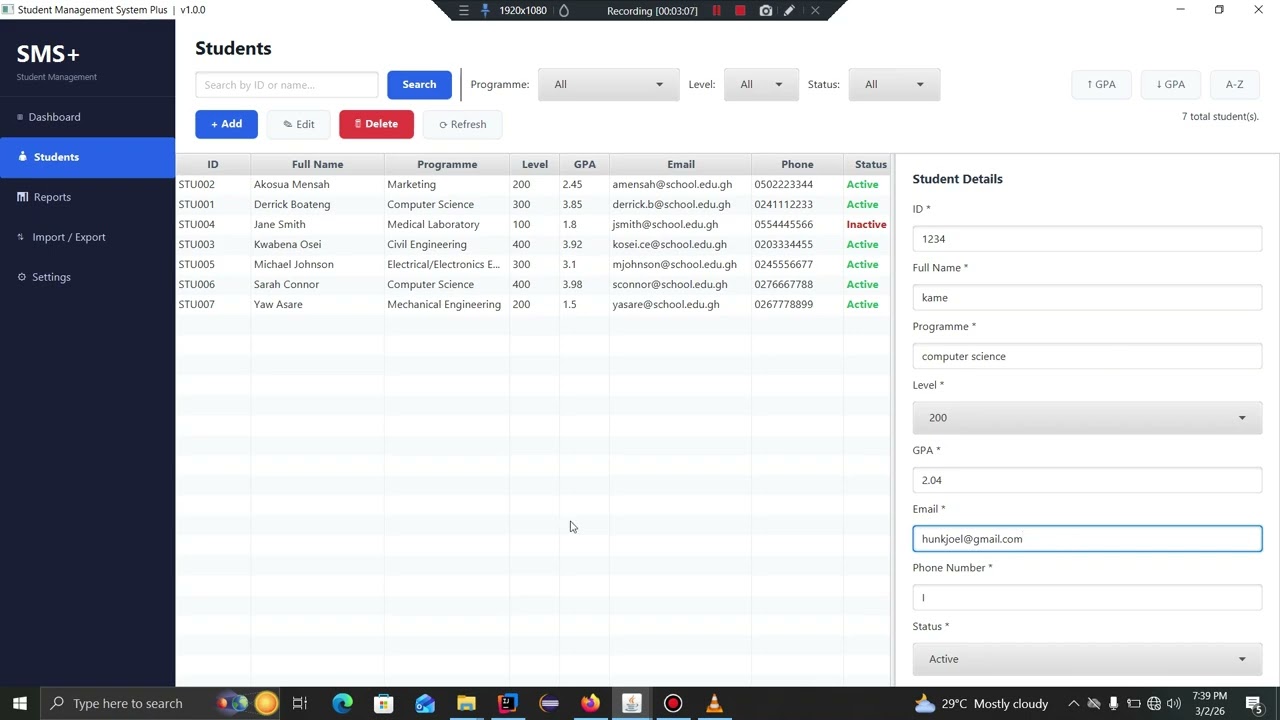Image resolution: width=1280 pixels, height=720 pixels.
Task: Select the Yaw Asare row
Action: [533, 304]
